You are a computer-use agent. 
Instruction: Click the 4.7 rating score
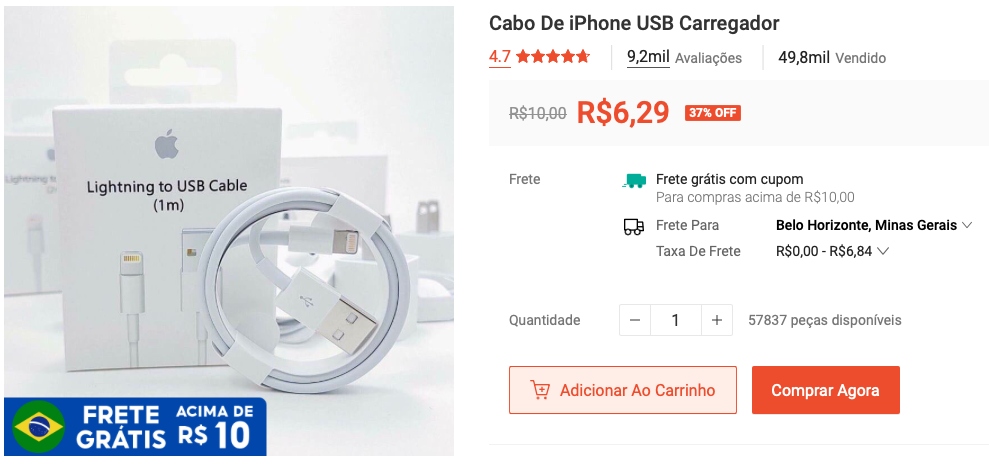pyautogui.click(x=500, y=57)
